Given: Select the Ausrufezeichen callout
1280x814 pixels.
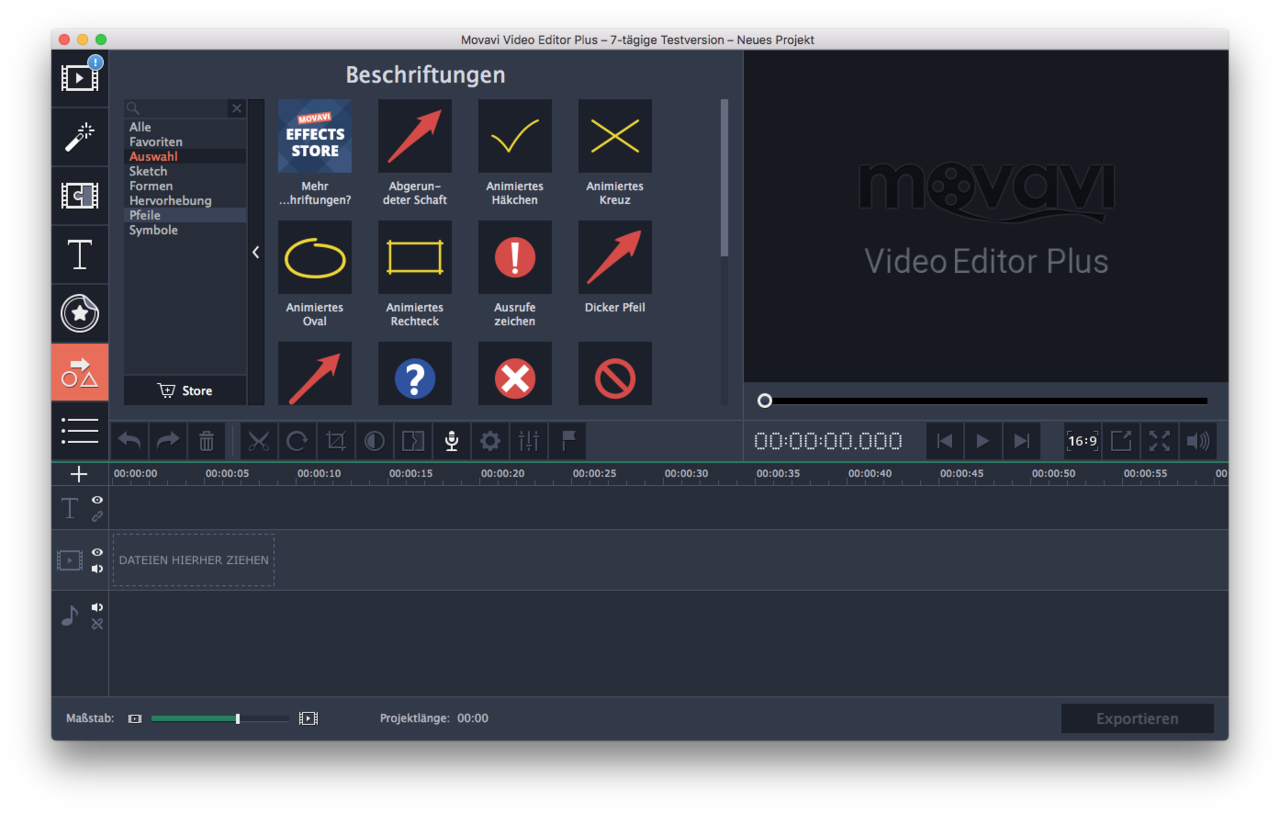Looking at the screenshot, I should click(515, 257).
